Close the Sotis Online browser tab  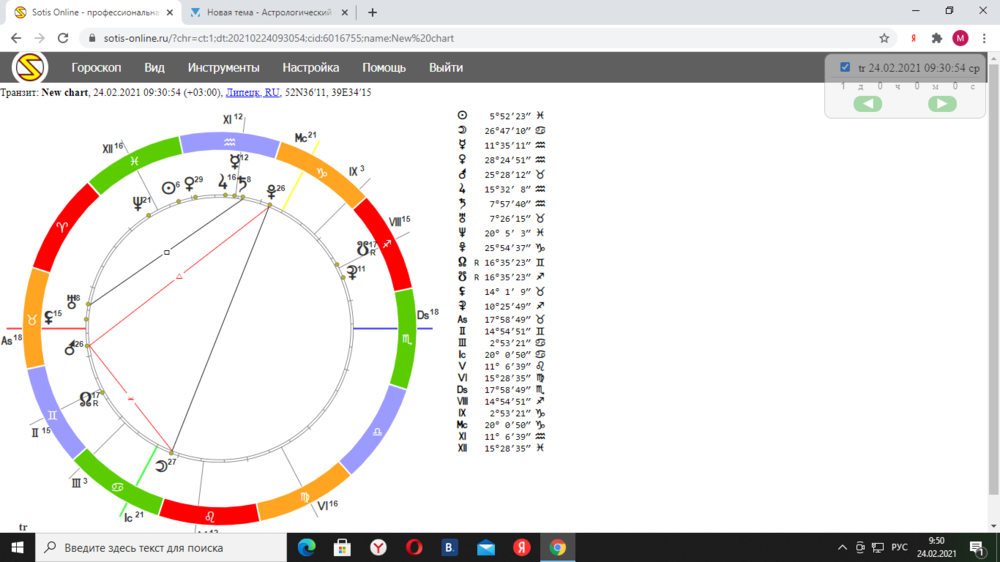pyautogui.click(x=170, y=12)
